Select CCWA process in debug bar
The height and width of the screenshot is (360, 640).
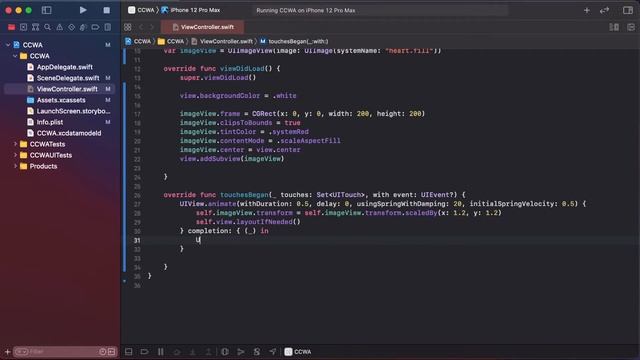point(298,351)
